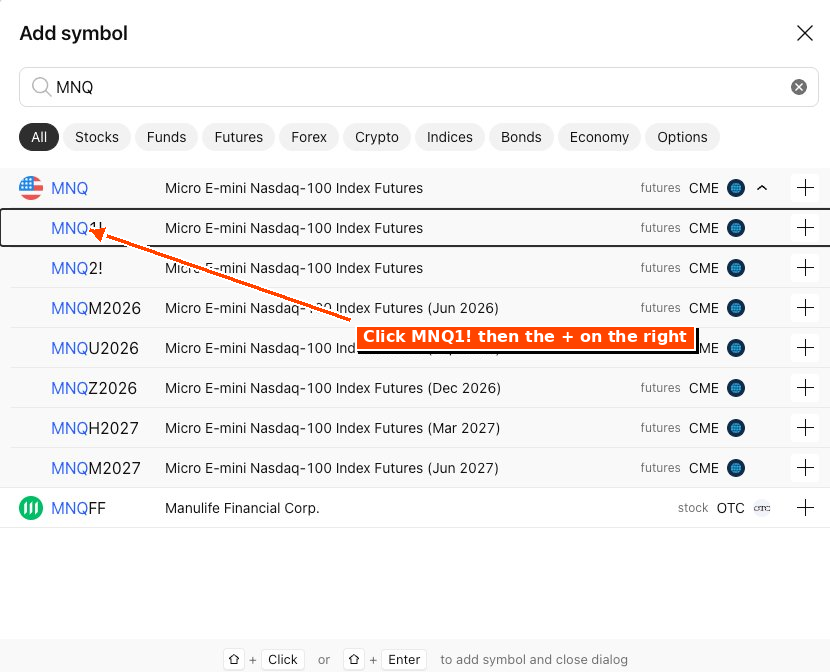Viewport: 830px width, 672px height.
Task: Show Indices symbols only
Action: click(x=449, y=137)
